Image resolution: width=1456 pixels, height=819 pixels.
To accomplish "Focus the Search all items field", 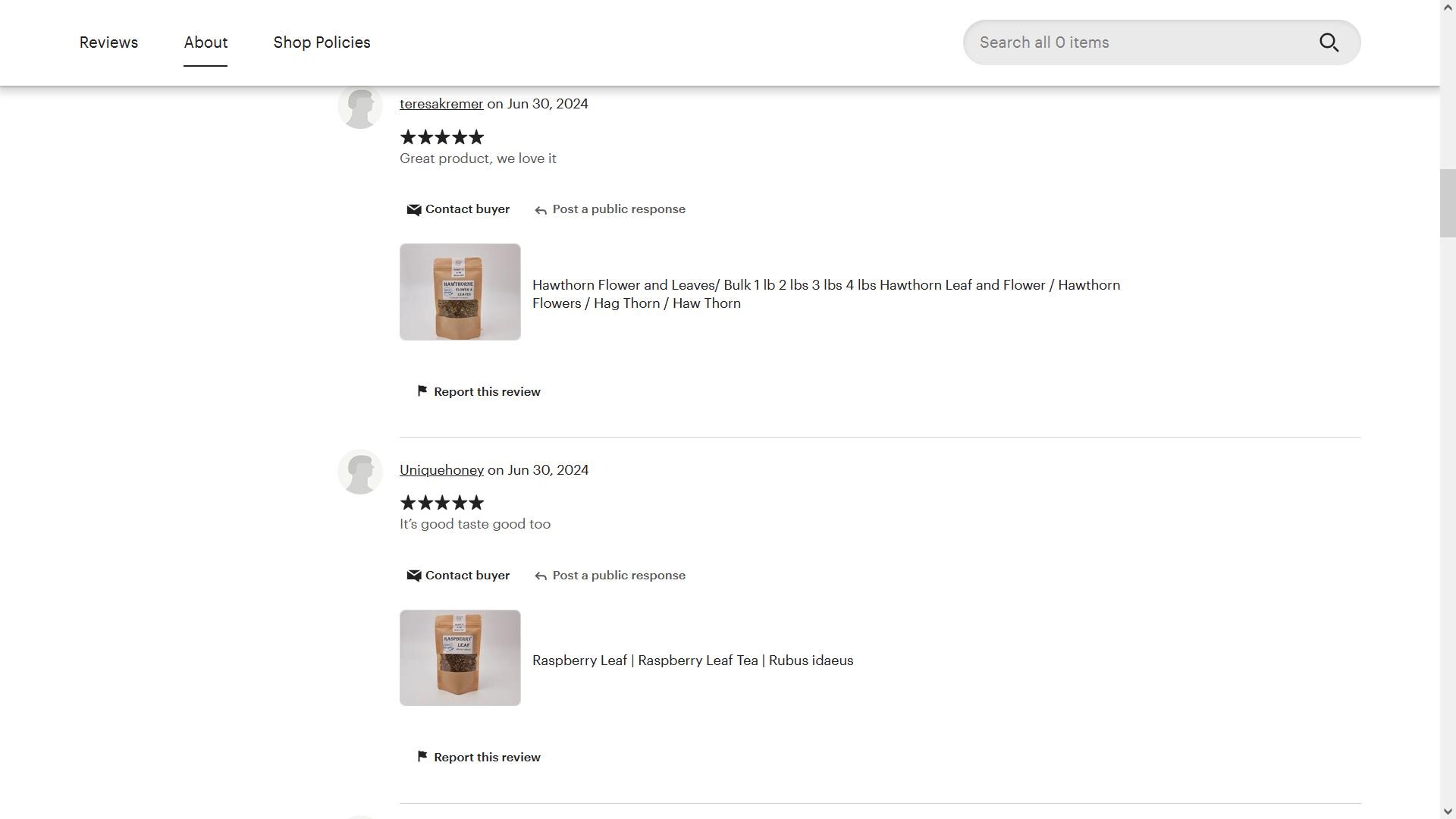I will tap(1137, 42).
